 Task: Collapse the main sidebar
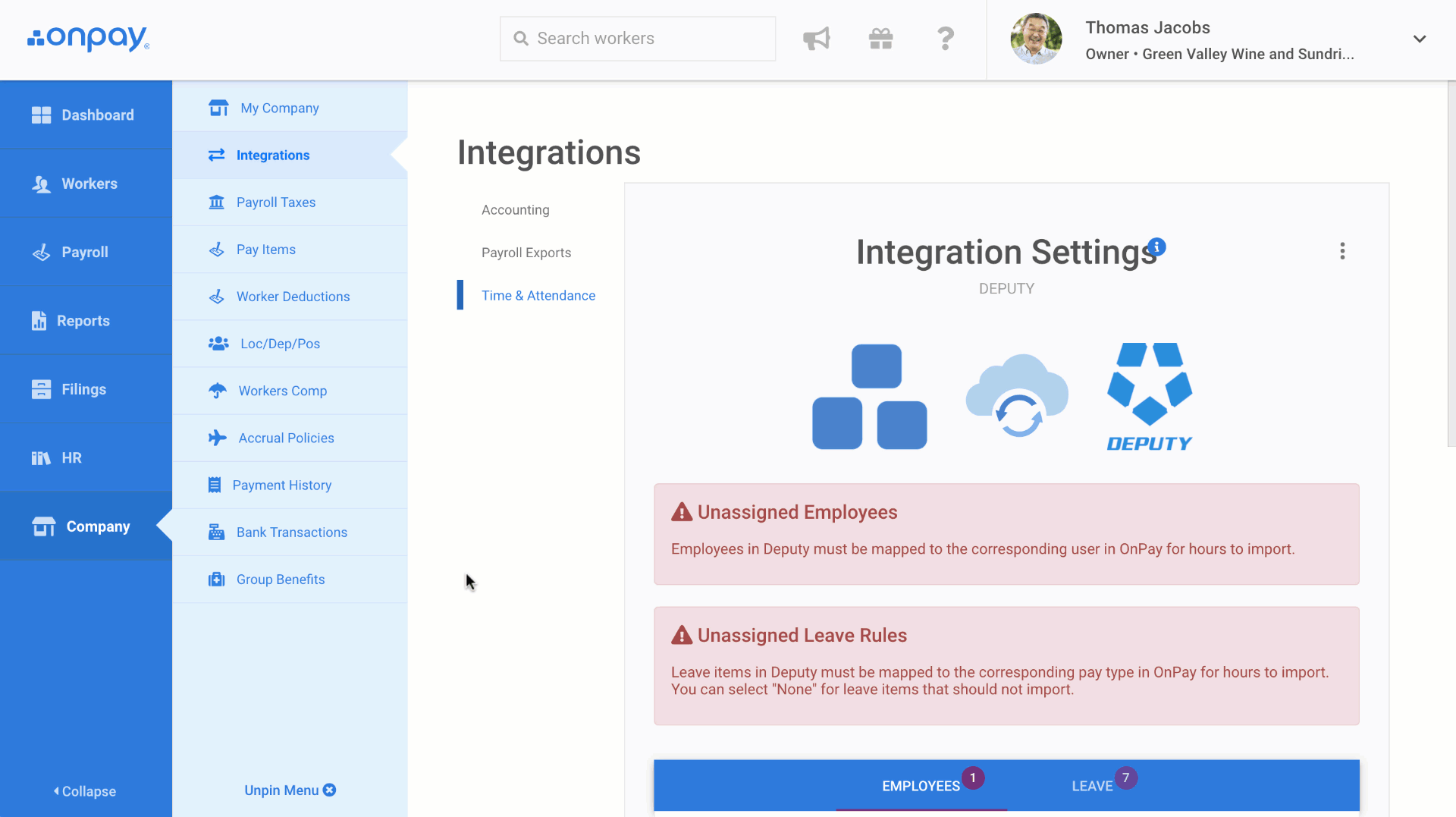coord(84,791)
